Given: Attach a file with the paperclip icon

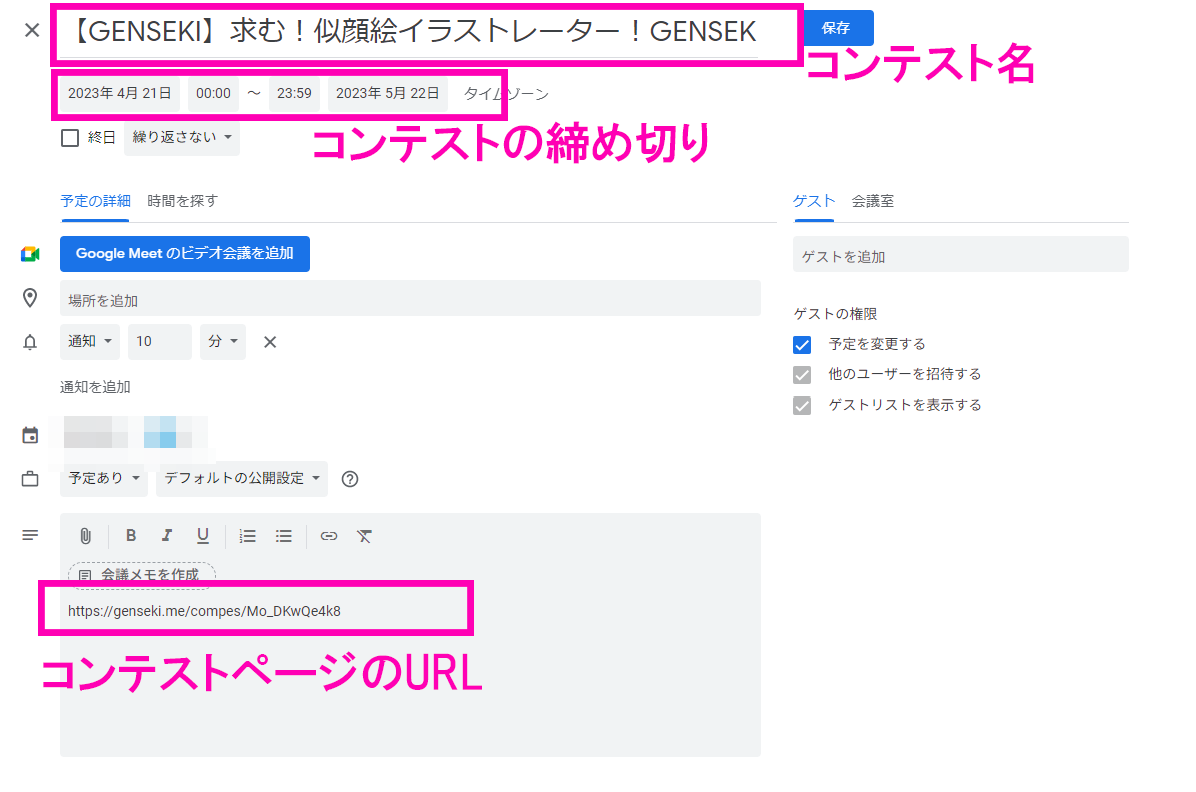Looking at the screenshot, I should tap(85, 536).
